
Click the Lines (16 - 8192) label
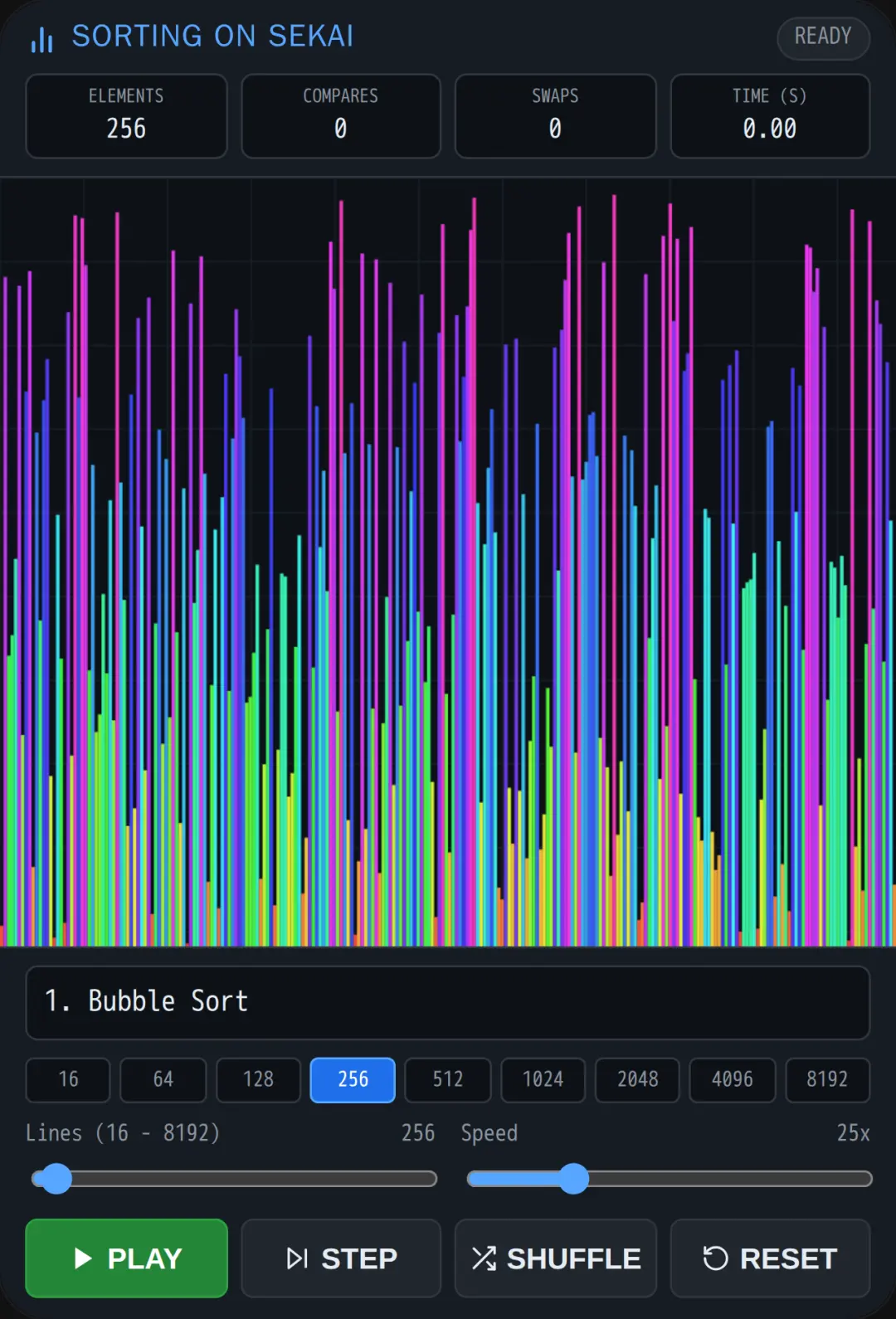tap(123, 1133)
